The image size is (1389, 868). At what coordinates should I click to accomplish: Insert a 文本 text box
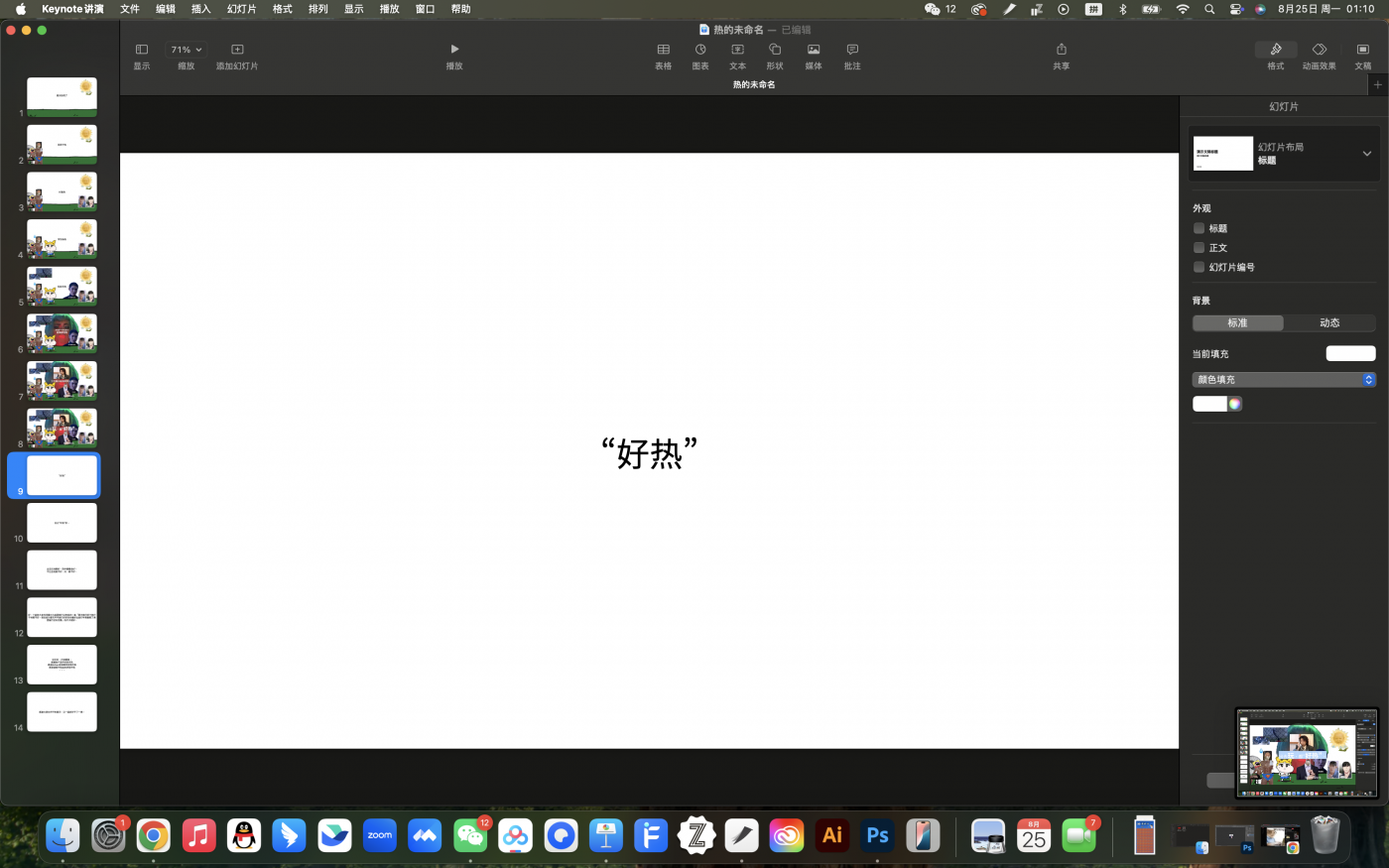coord(737,50)
